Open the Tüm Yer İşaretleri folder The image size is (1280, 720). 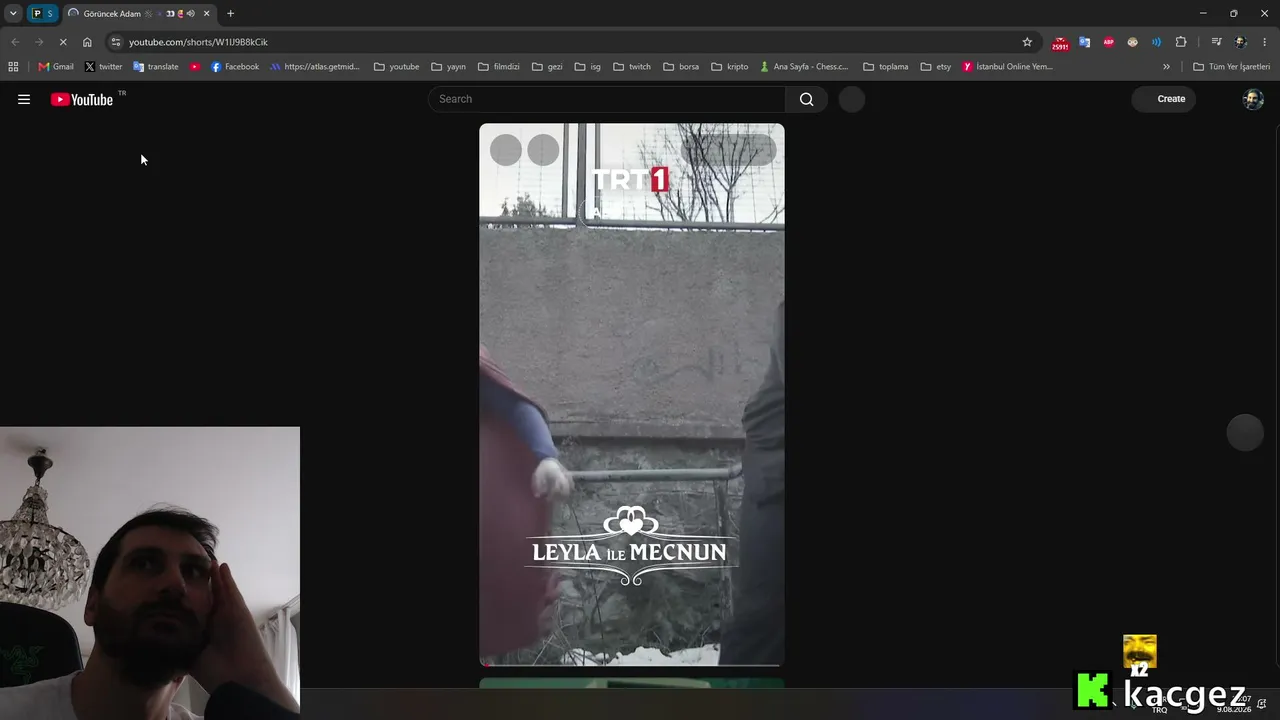click(x=1232, y=67)
